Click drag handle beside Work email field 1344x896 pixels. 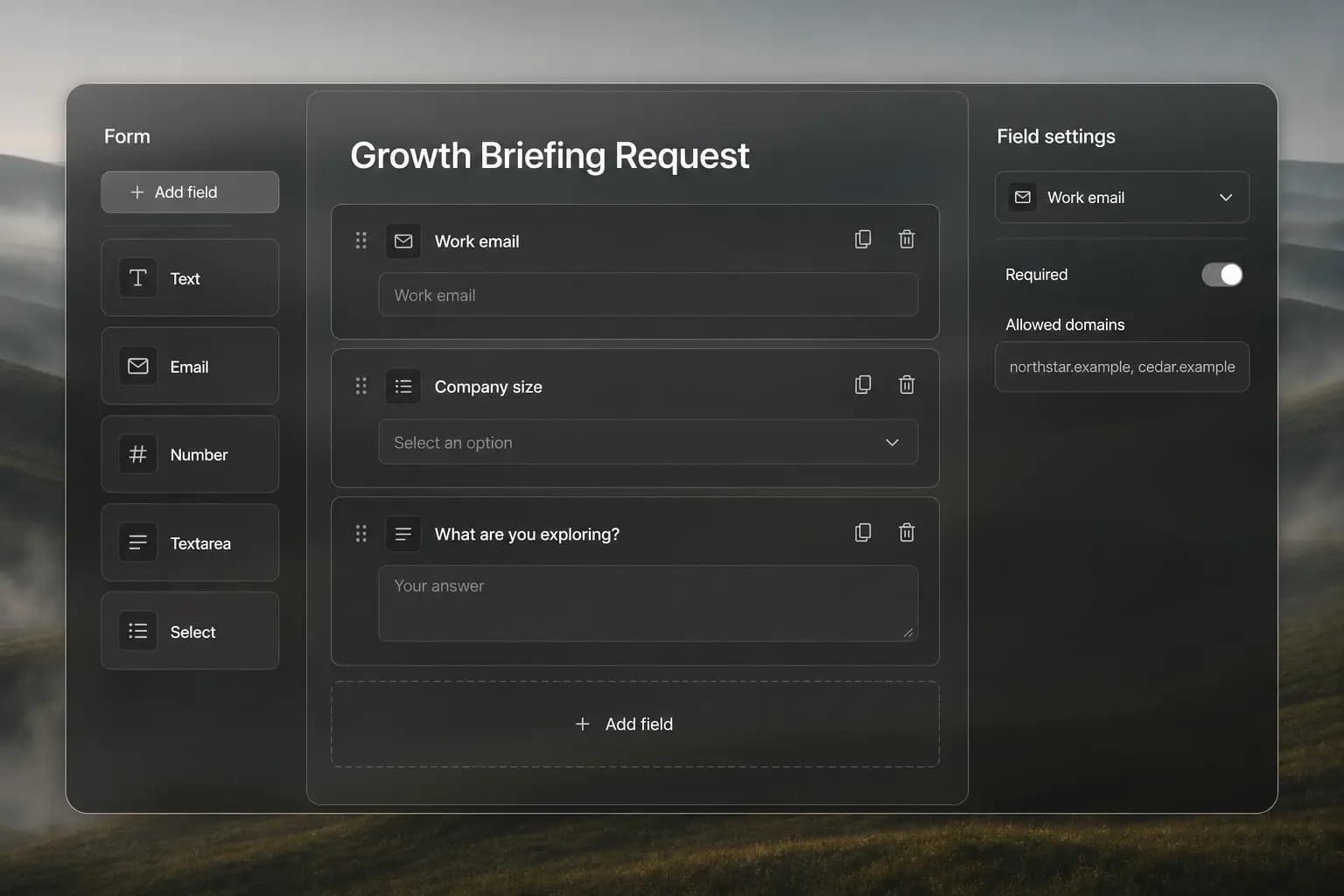point(360,241)
